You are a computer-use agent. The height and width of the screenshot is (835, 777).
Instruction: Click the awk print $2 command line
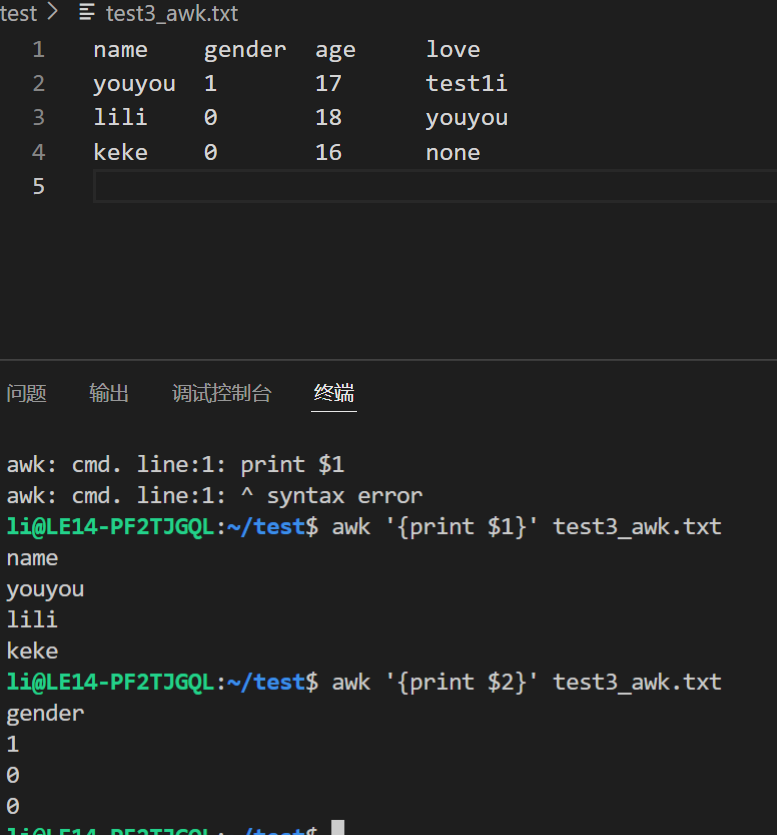point(526,682)
